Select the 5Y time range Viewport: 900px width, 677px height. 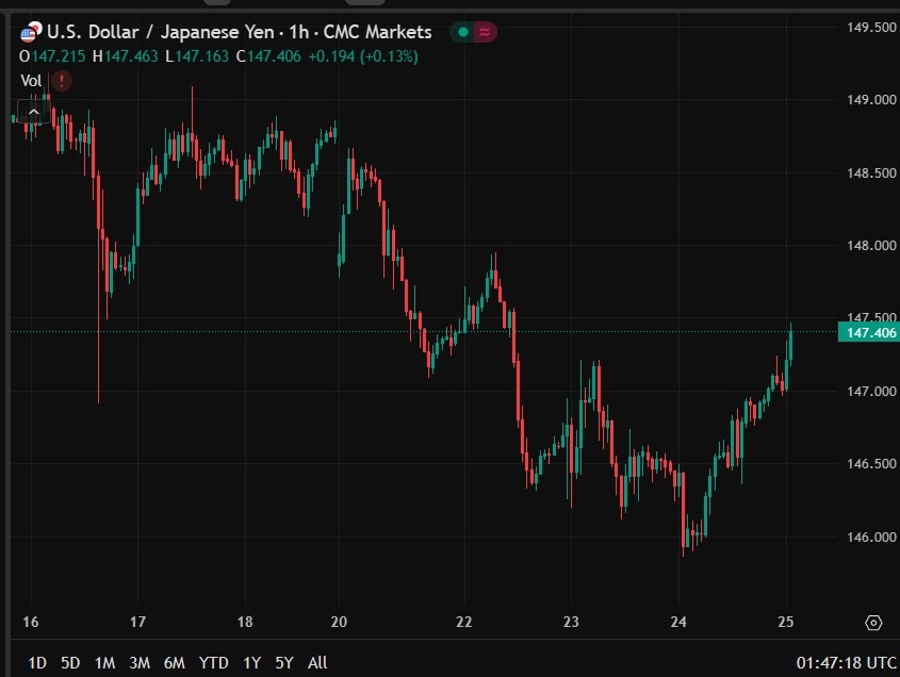[284, 663]
